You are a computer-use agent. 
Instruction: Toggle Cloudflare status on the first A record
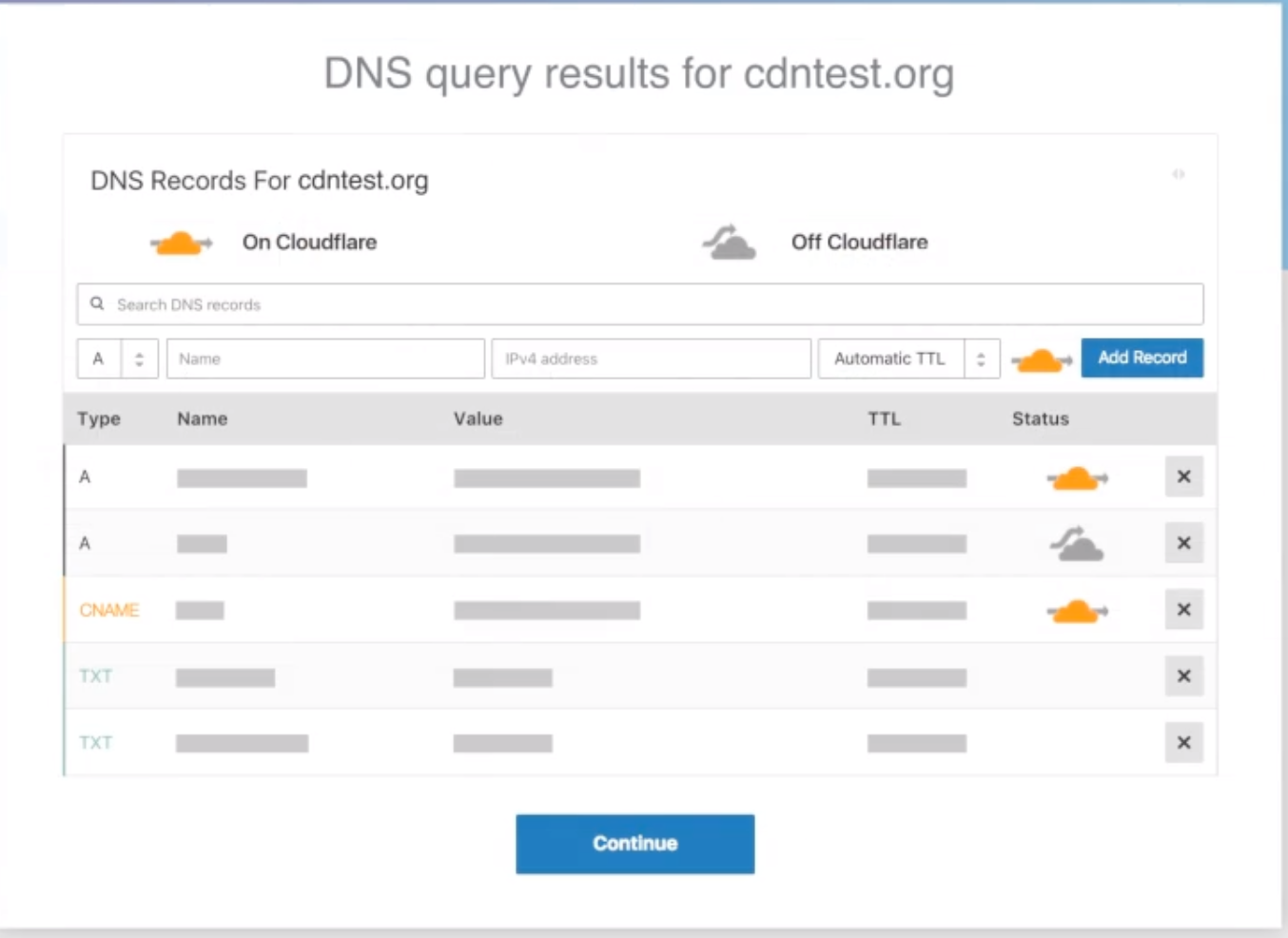(1077, 478)
